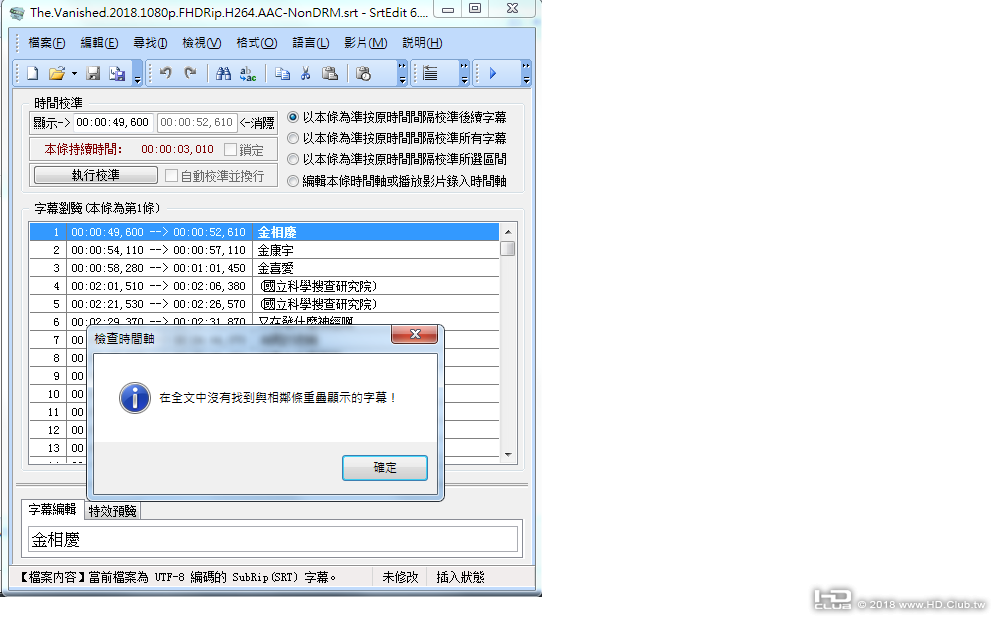Open the 檔案(F) menu

(x=47, y=43)
